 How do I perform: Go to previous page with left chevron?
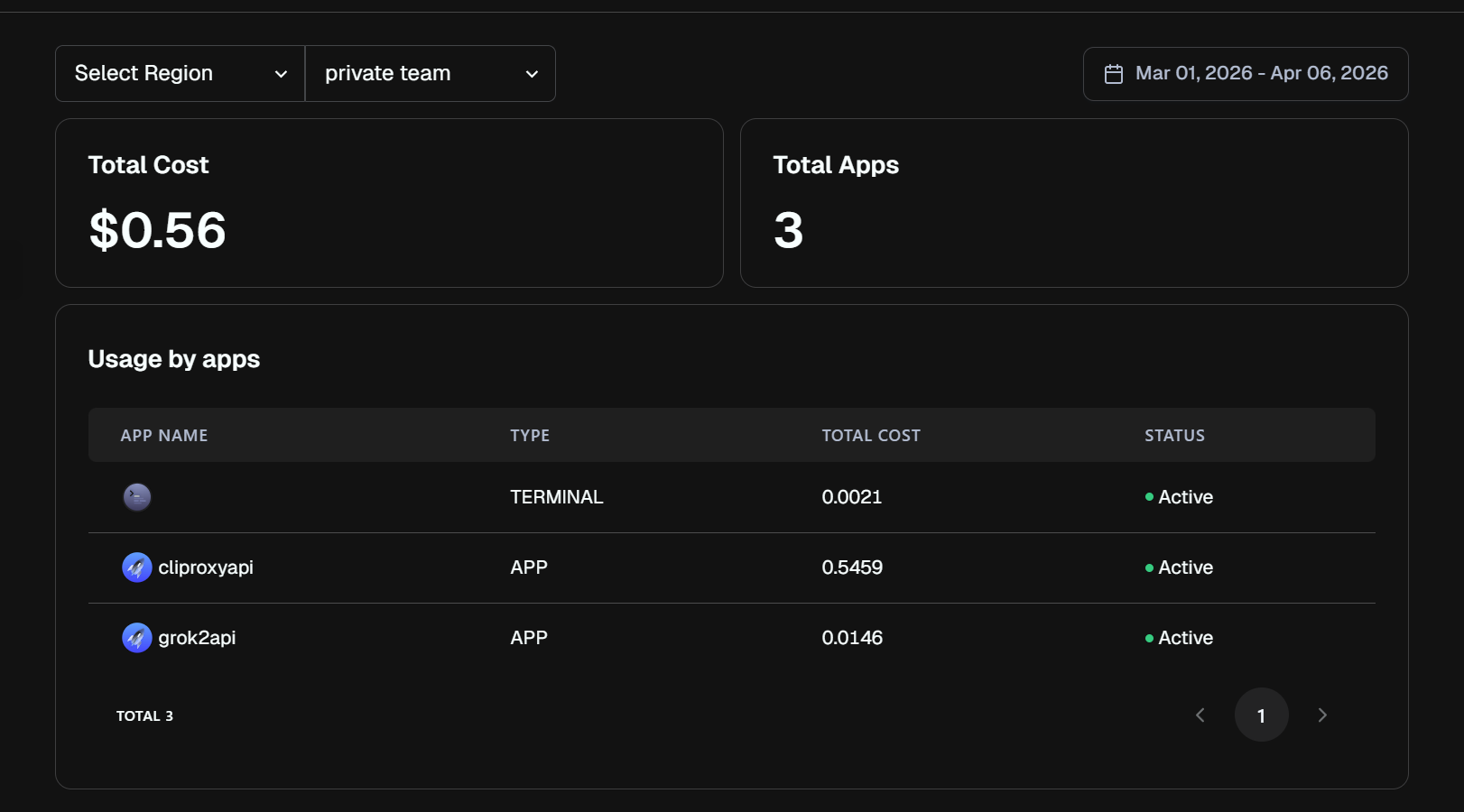[x=1200, y=715]
